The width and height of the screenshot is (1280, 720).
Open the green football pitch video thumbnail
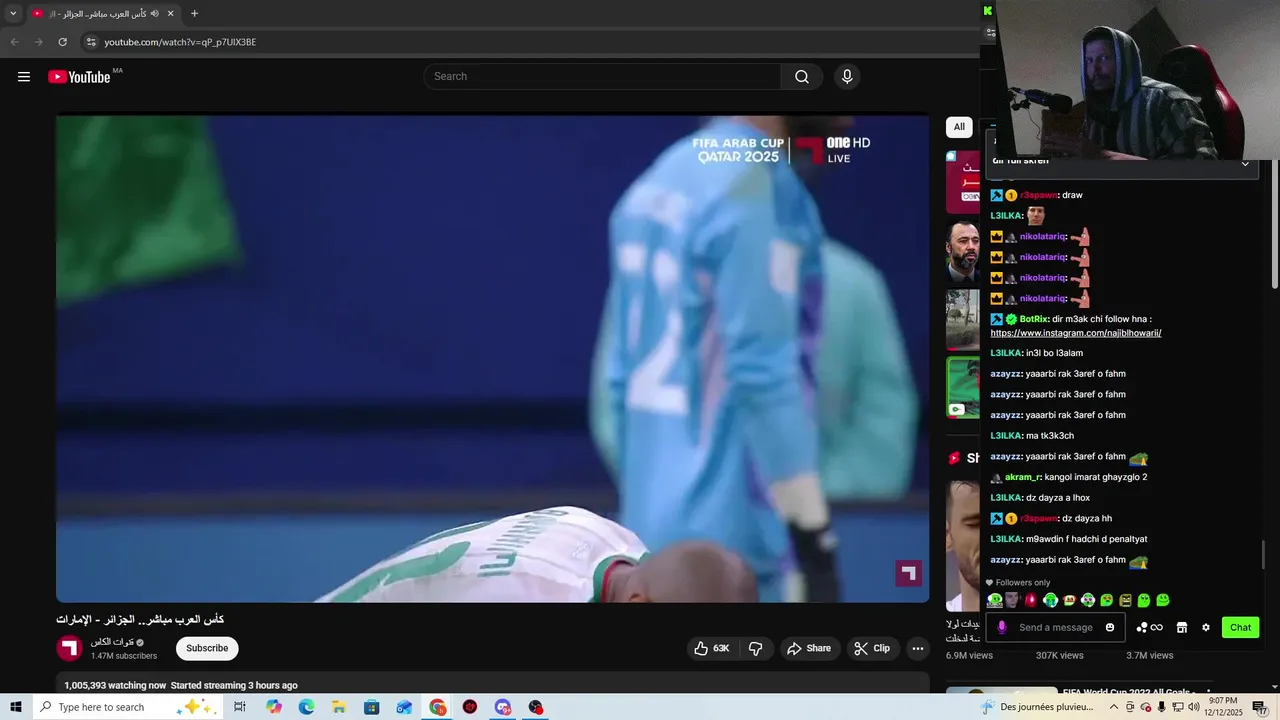pyautogui.click(x=963, y=387)
